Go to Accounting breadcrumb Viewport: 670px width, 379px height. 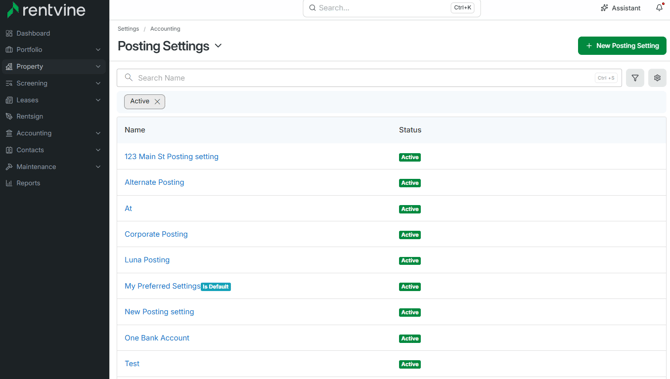pos(165,29)
